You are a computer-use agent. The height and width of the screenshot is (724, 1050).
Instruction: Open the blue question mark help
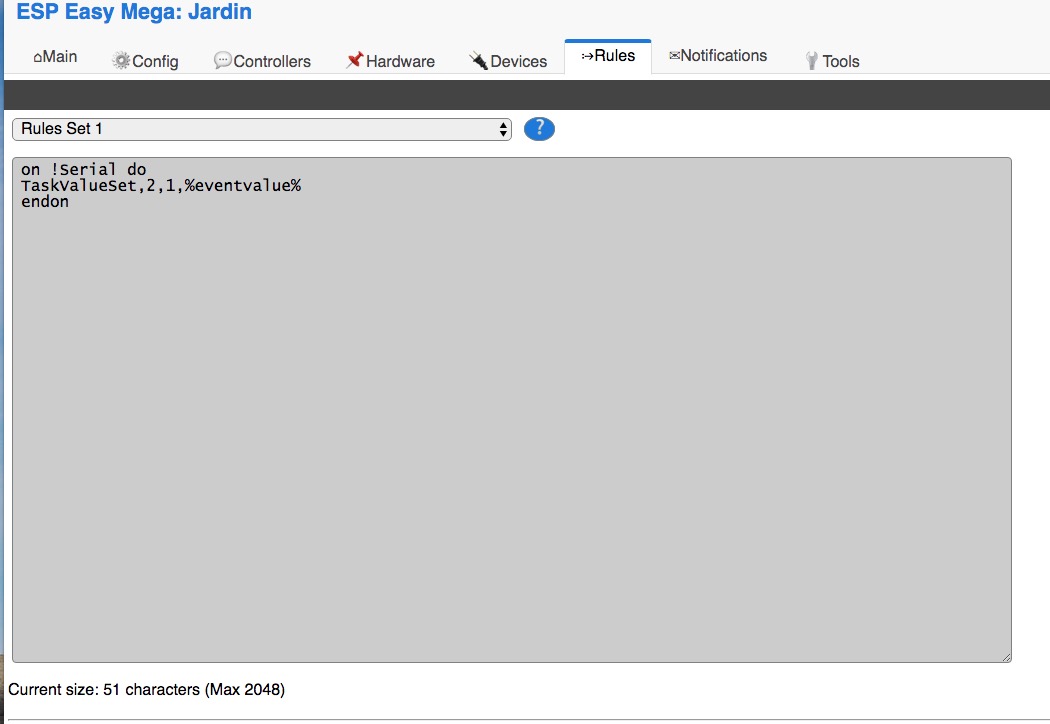coord(539,129)
